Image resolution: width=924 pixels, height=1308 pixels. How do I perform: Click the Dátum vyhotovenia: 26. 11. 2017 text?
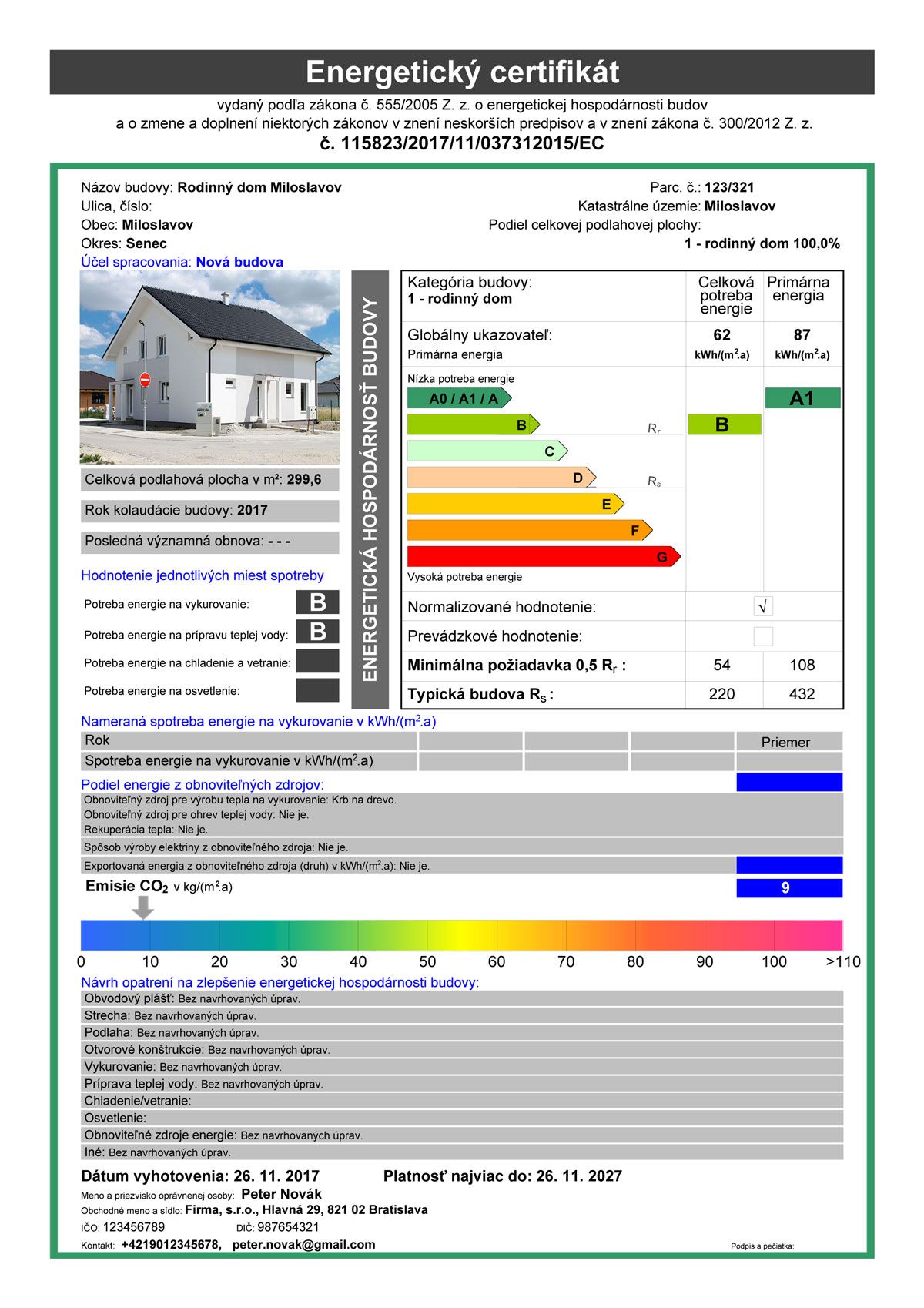point(200,1176)
